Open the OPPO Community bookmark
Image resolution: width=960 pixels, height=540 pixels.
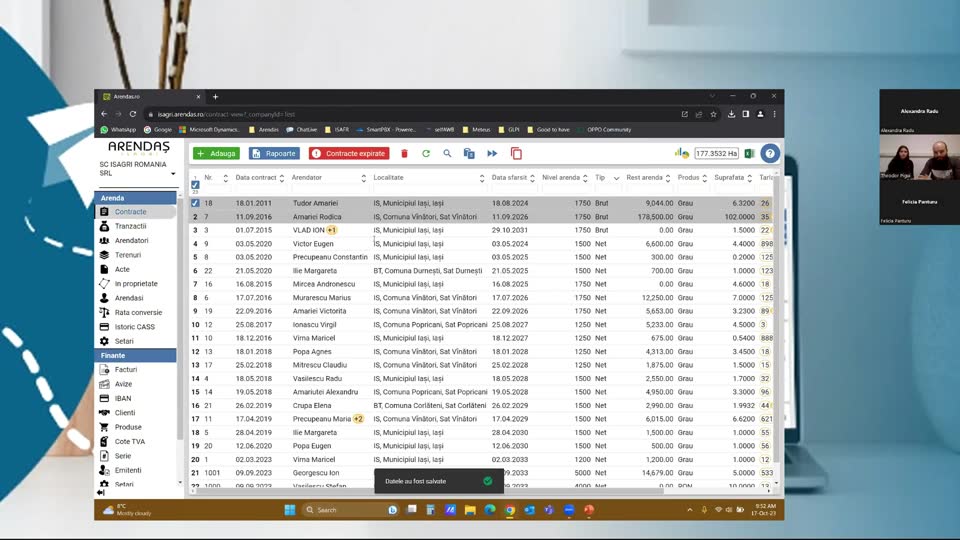click(604, 130)
